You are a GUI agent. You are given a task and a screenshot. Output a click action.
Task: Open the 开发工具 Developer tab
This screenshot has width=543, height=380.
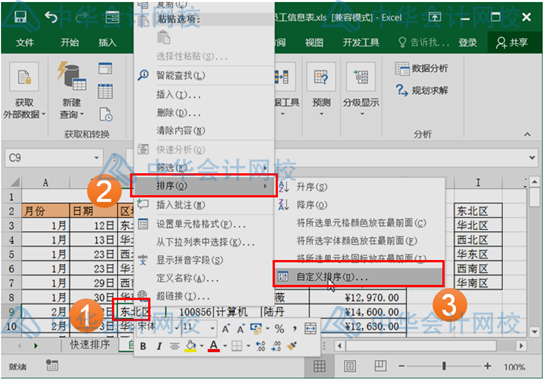(361, 43)
